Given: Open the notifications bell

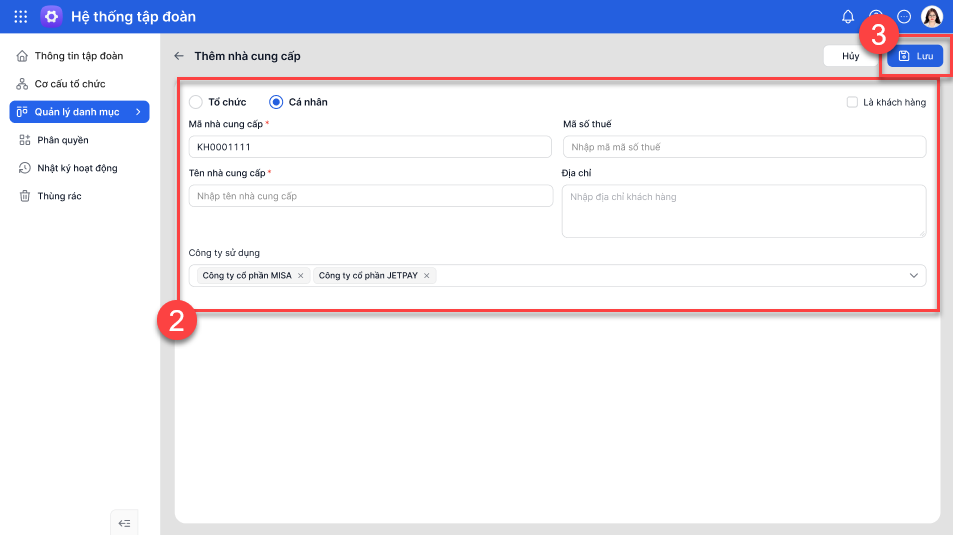Looking at the screenshot, I should [848, 16].
